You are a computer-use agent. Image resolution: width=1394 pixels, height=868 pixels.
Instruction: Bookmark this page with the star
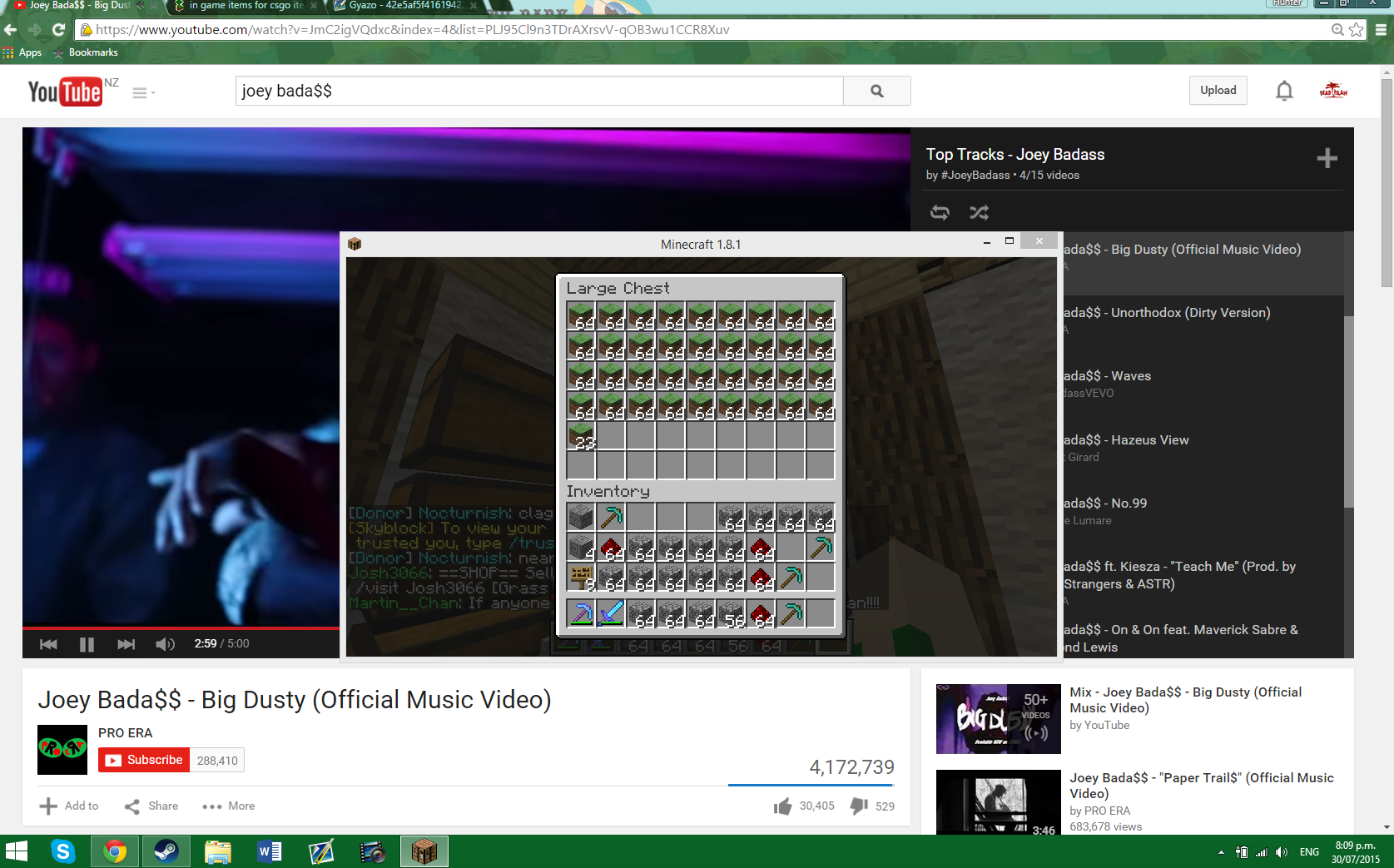(x=1357, y=30)
